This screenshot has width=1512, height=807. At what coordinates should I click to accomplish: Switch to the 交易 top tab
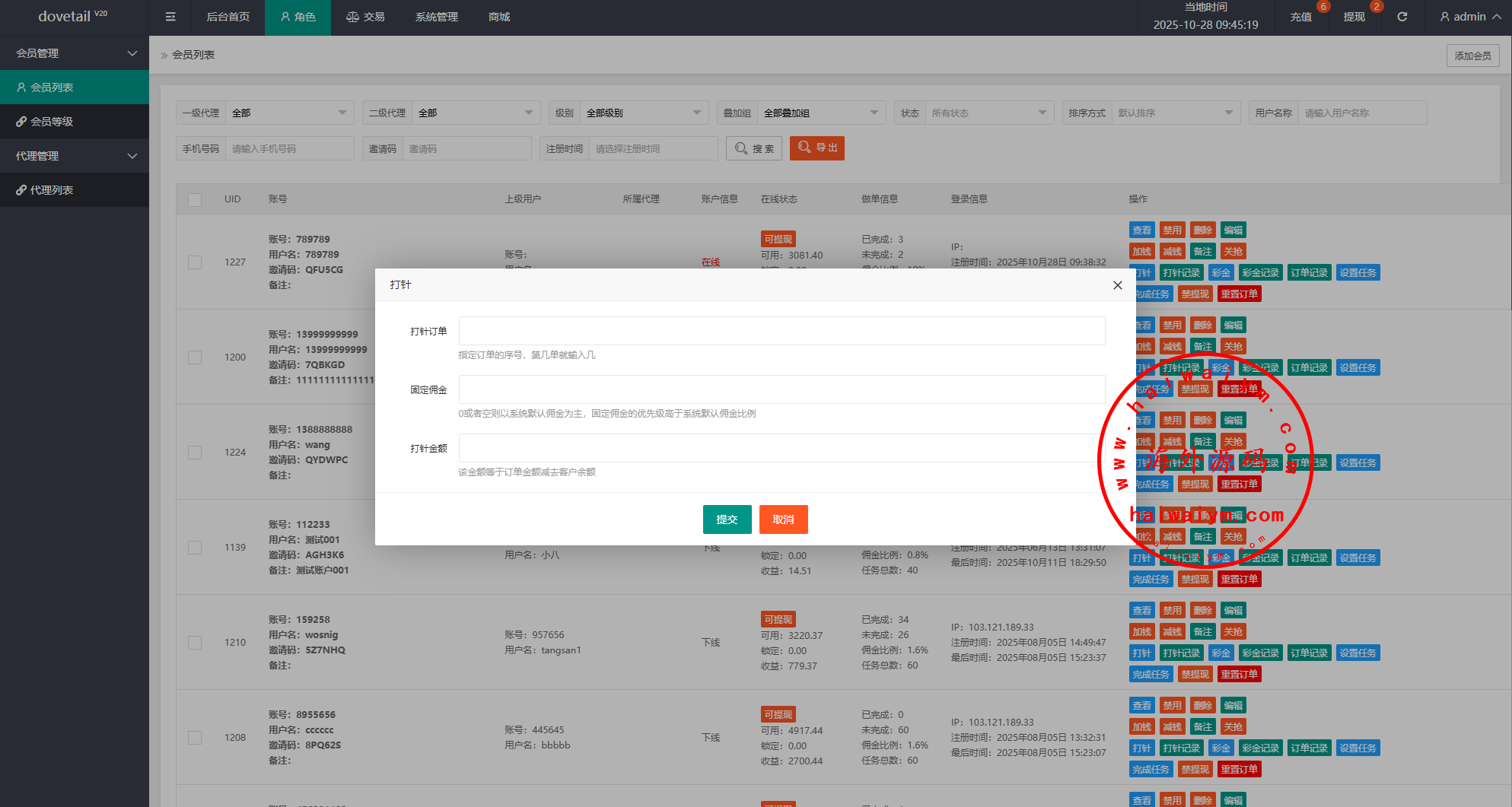[x=365, y=17]
